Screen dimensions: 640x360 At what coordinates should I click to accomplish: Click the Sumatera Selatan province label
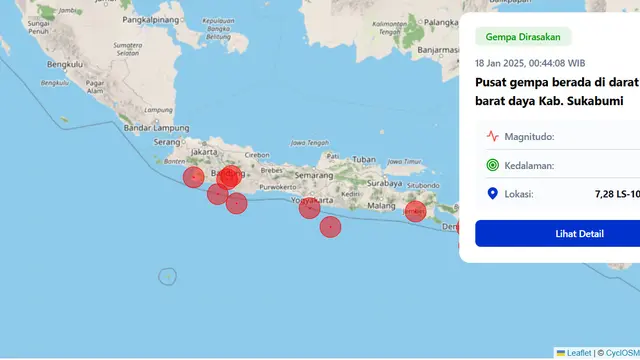click(x=128, y=49)
